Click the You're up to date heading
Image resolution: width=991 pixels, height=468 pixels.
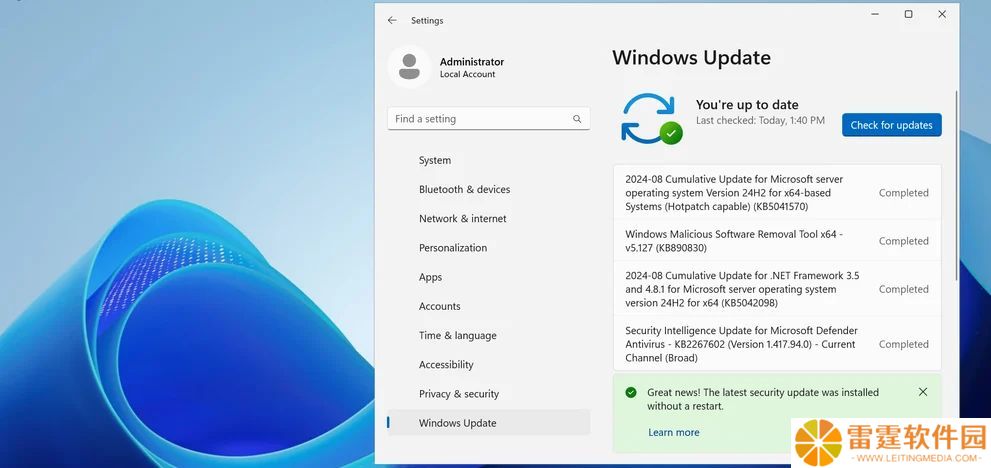click(x=747, y=105)
